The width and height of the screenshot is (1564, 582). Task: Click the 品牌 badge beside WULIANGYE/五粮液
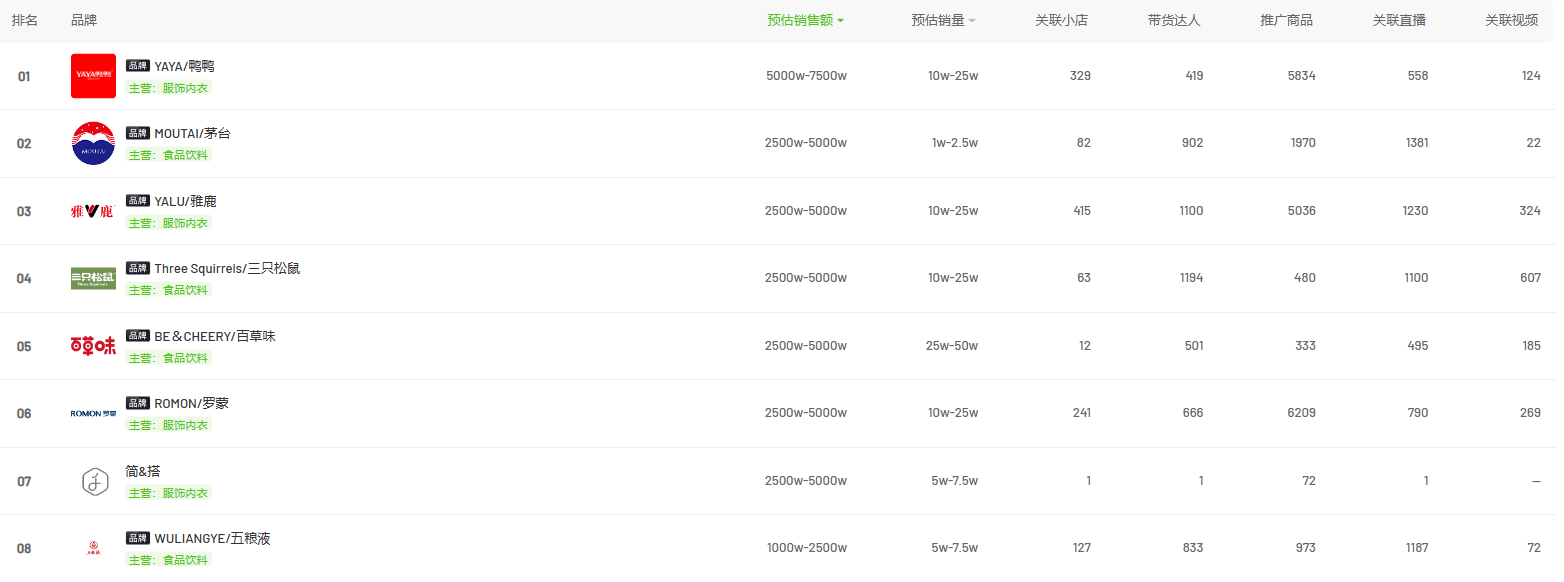tap(138, 538)
